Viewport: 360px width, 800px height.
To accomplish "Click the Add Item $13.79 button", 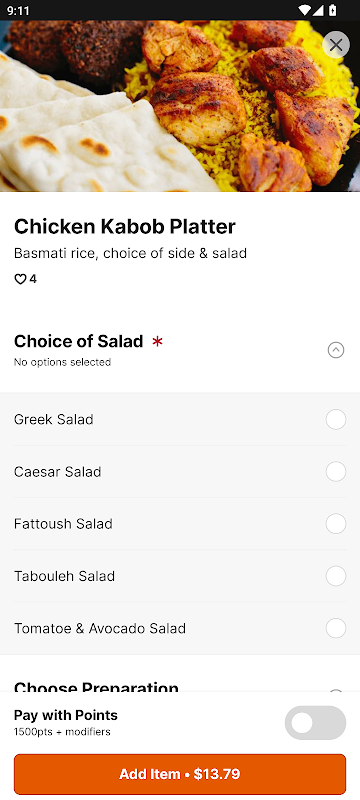I will point(180,774).
